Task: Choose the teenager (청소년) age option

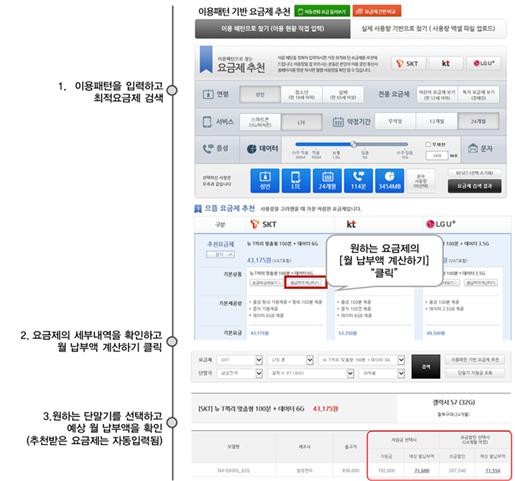Action: click(301, 95)
